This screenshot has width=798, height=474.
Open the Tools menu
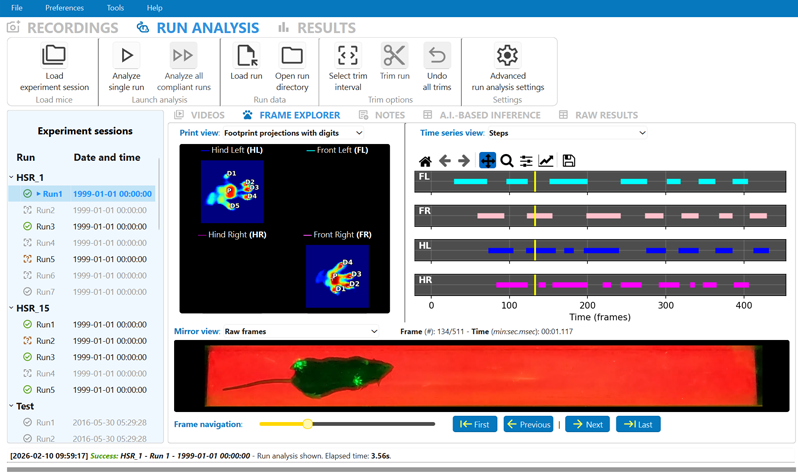tap(115, 8)
